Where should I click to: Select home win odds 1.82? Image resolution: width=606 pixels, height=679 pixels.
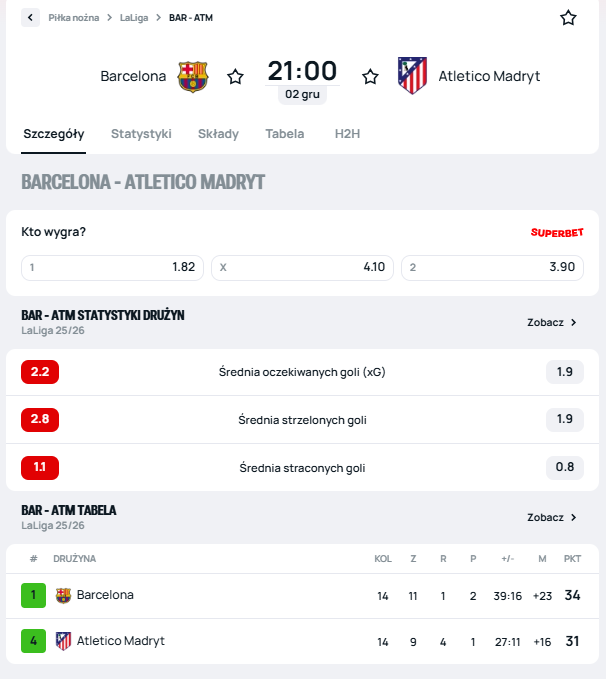click(112, 268)
